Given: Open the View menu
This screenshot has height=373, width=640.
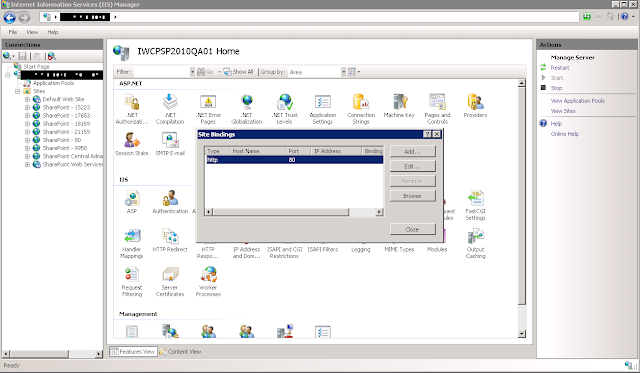Looking at the screenshot, I should point(32,32).
